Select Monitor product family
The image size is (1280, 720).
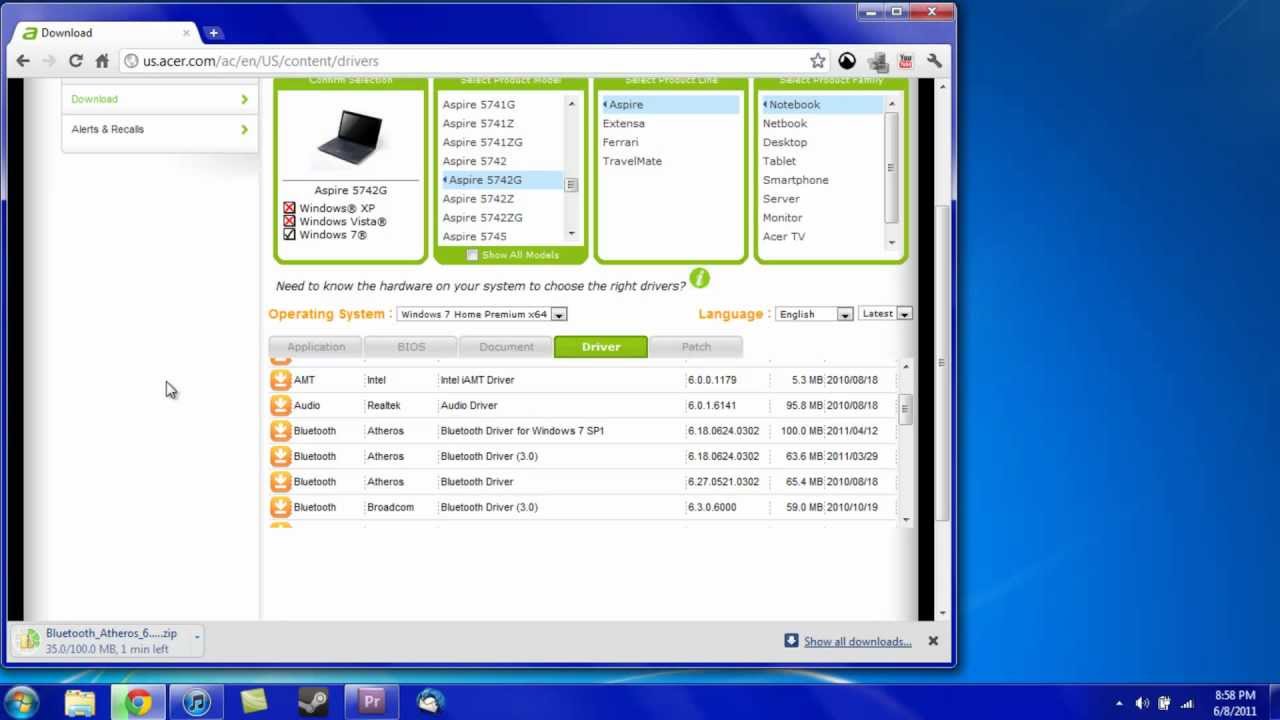[782, 218]
